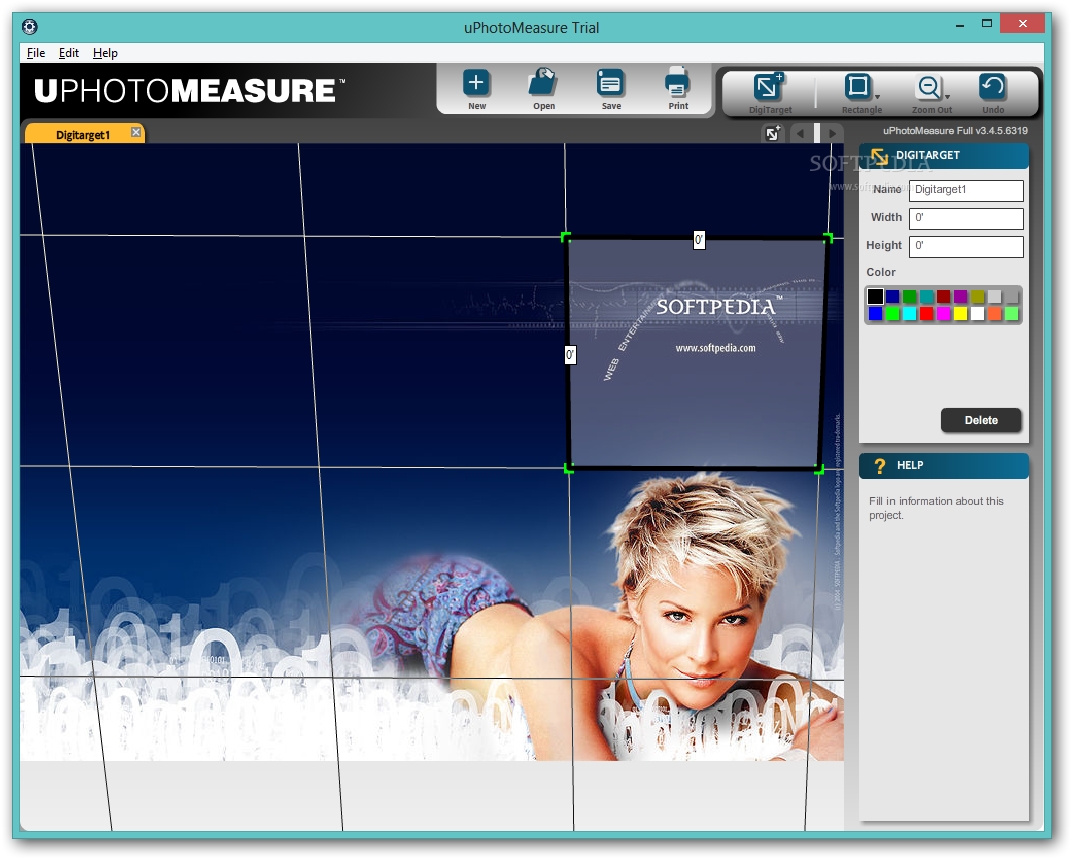Click the uPhotoMeasure app icon in the title bar

pos(29,27)
